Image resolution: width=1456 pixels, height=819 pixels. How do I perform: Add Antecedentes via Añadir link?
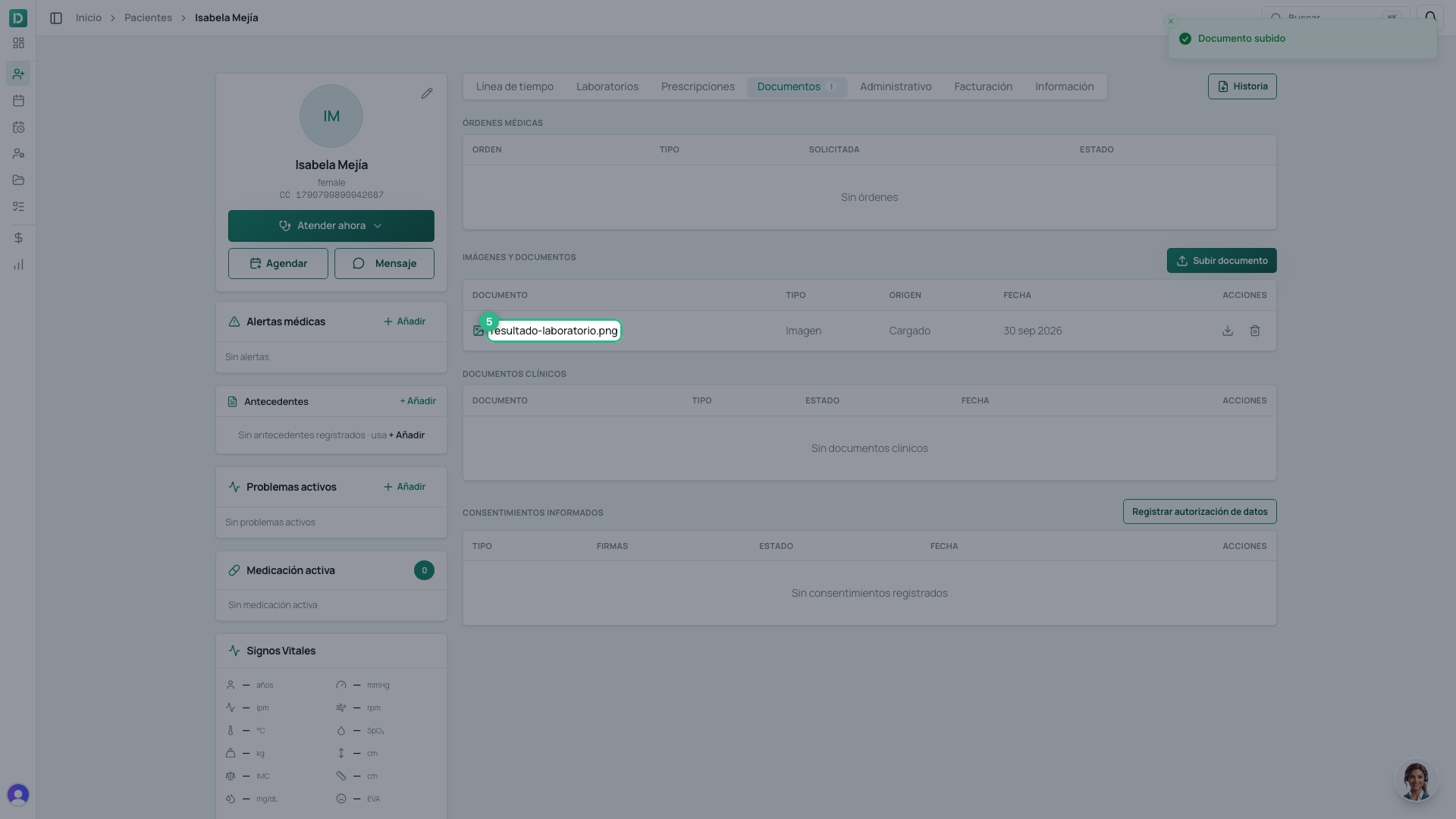418,401
